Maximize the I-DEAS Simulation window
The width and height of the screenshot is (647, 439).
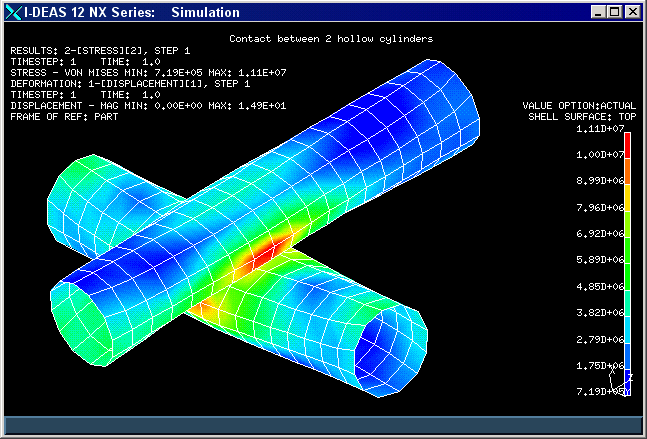[x=614, y=12]
